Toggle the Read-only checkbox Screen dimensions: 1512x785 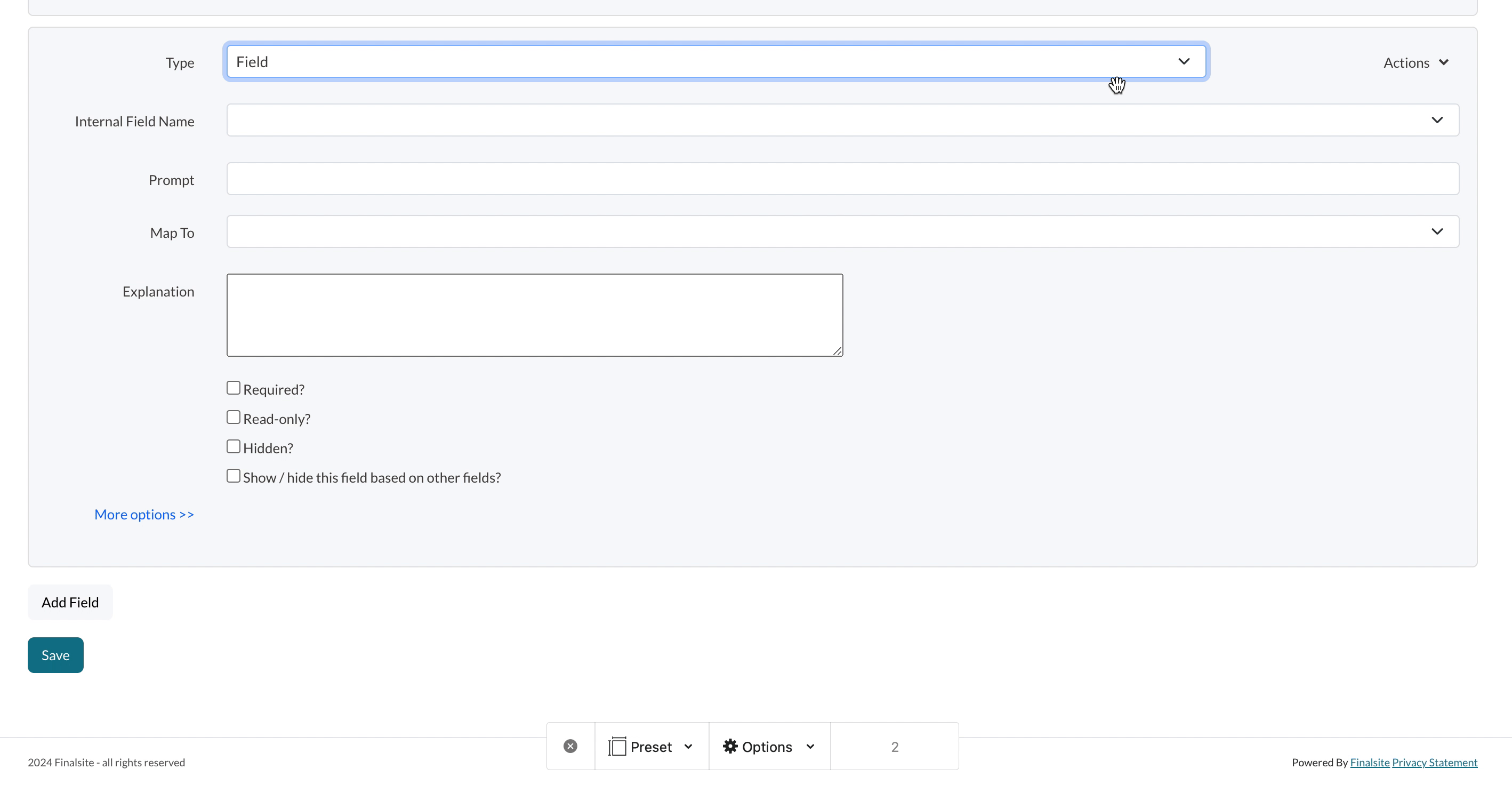[233, 417]
